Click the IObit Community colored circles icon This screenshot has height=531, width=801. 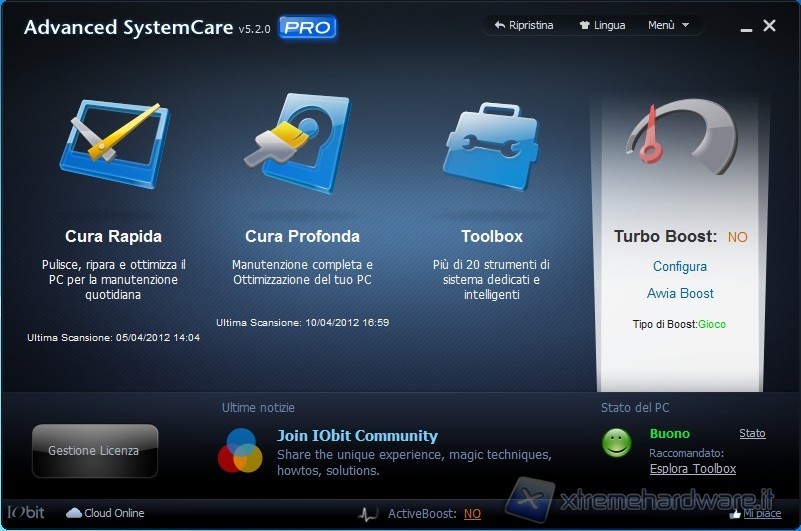pos(240,450)
